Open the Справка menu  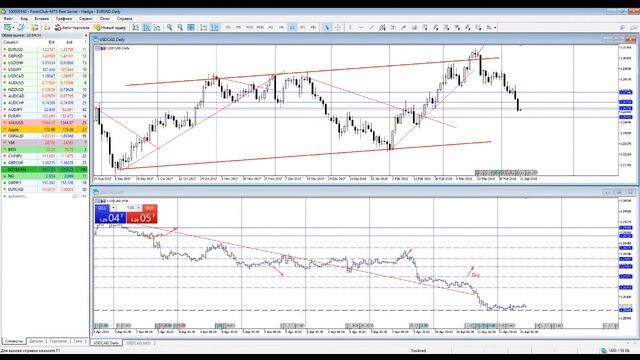point(124,19)
